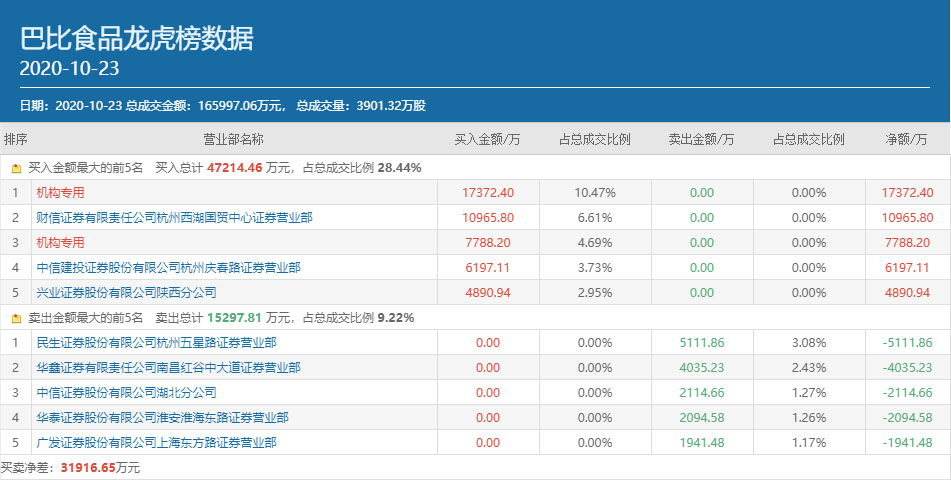Viewport: 951px width, 480px height.
Task: Click the icon beside 买入金额最大的前5名
Action: pos(16,168)
